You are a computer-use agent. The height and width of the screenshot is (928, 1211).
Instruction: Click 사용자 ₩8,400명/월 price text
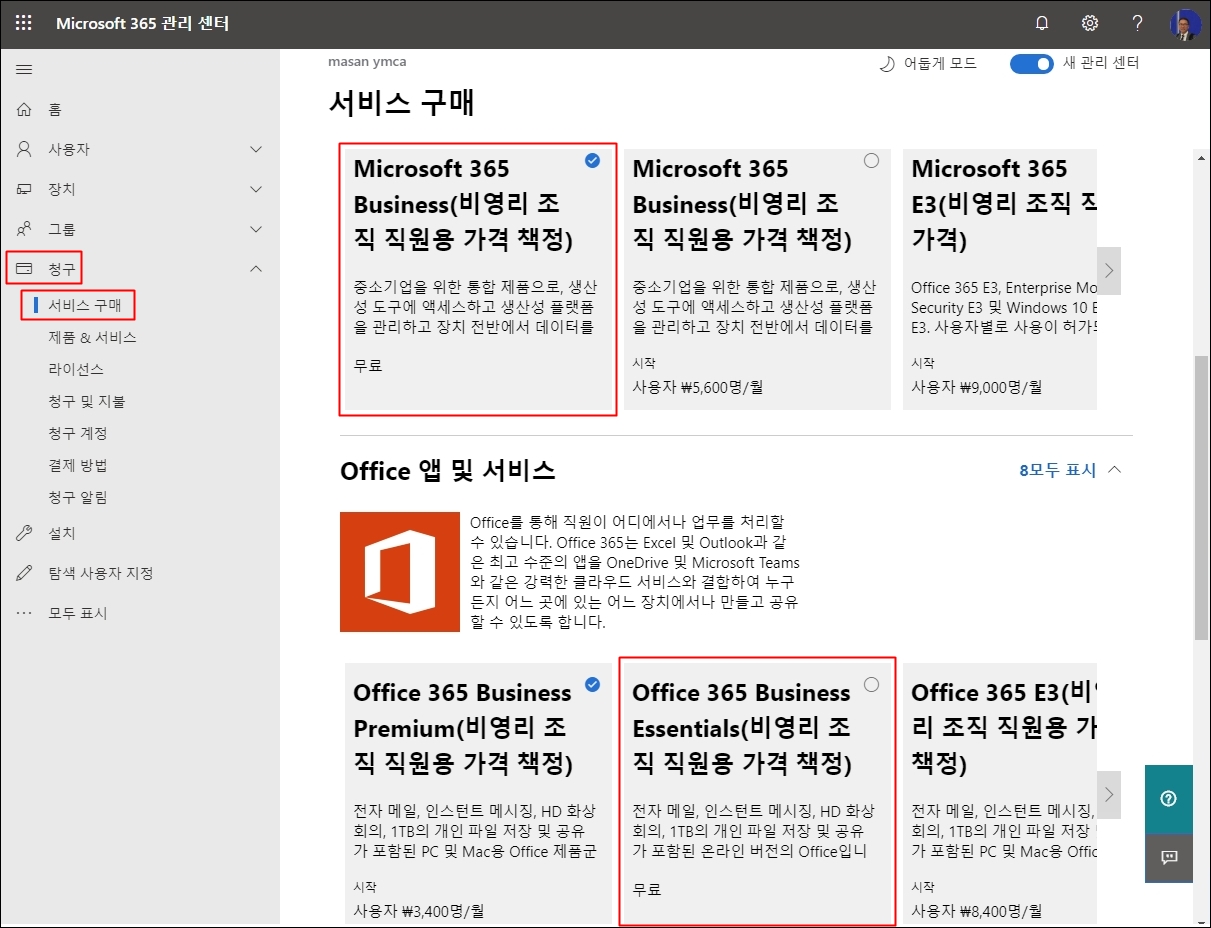point(977,910)
